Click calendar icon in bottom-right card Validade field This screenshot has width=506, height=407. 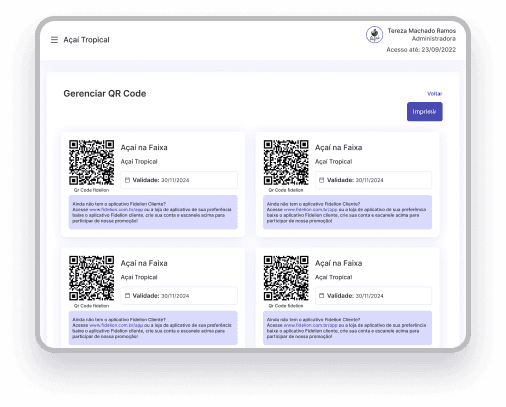coord(321,296)
